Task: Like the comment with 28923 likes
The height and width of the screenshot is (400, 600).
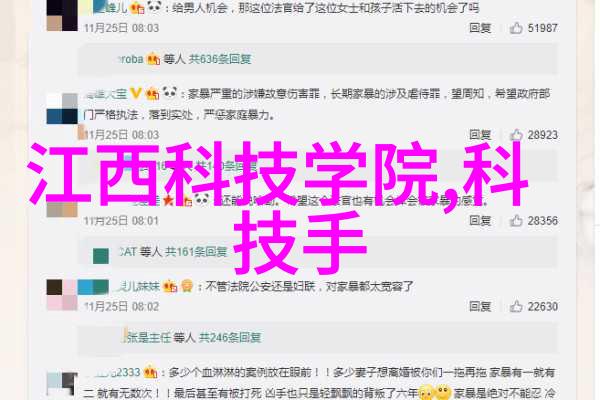Action: tap(516, 135)
